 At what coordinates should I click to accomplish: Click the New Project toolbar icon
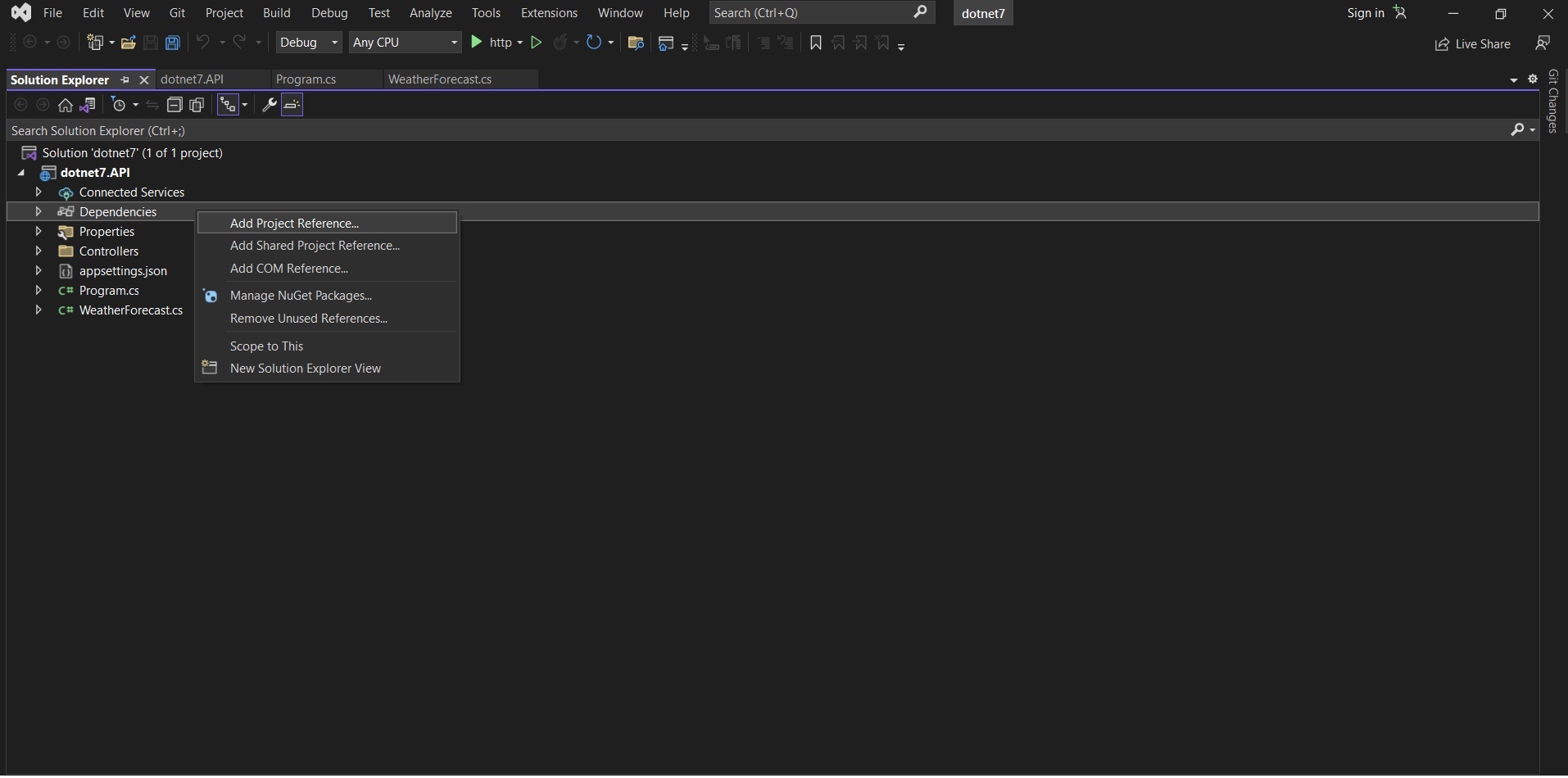tap(96, 43)
